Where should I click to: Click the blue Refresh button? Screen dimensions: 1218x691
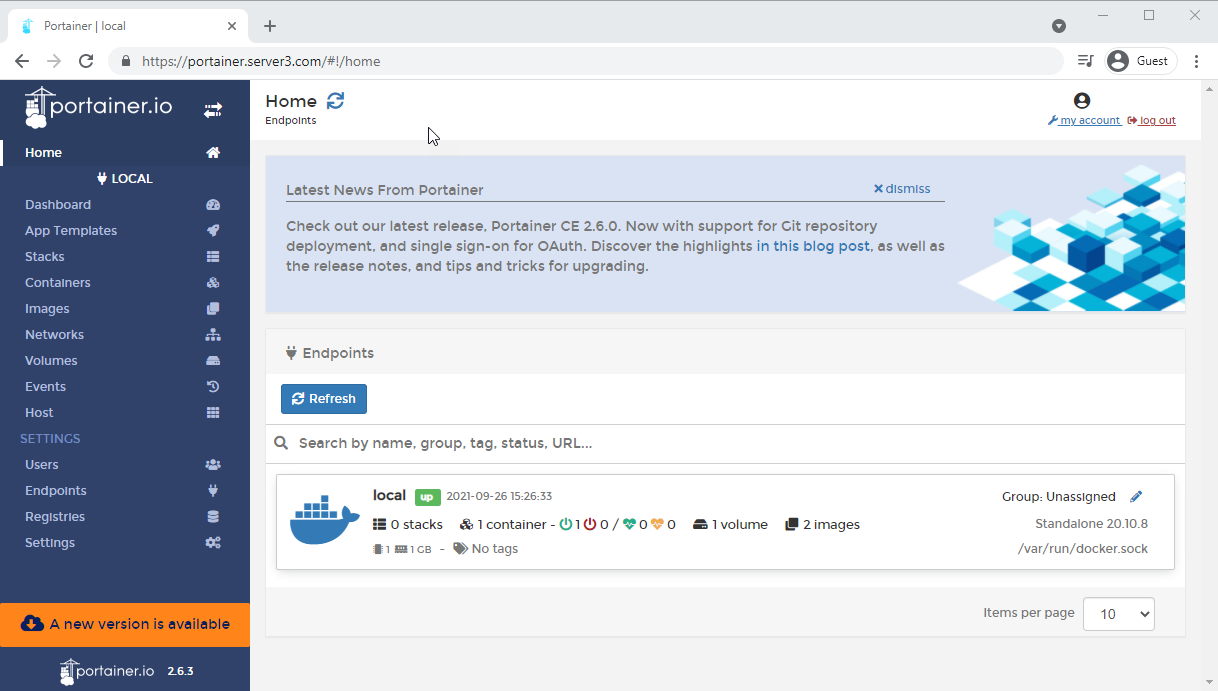point(324,399)
